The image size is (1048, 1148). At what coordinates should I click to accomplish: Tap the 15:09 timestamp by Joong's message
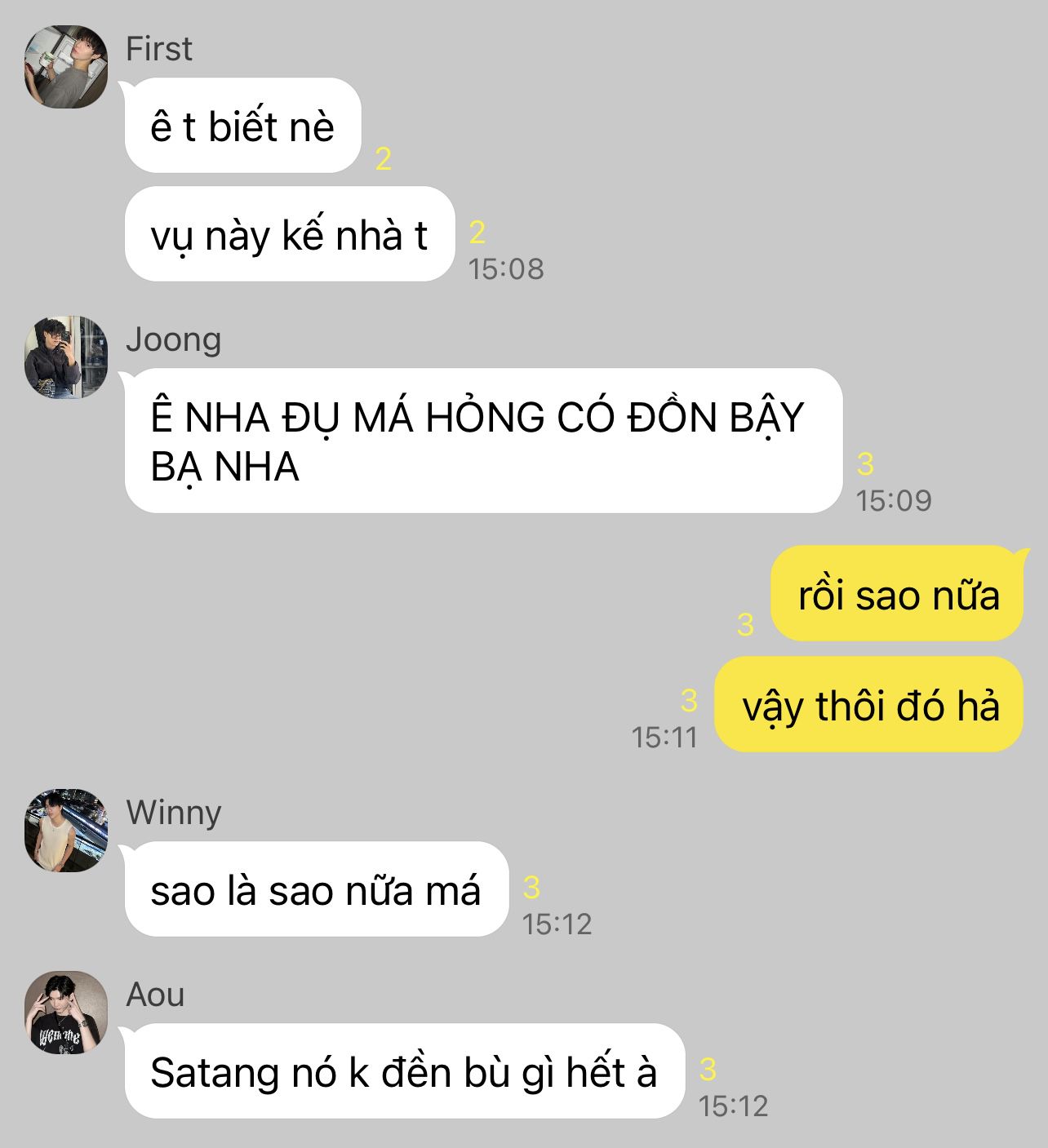[894, 500]
